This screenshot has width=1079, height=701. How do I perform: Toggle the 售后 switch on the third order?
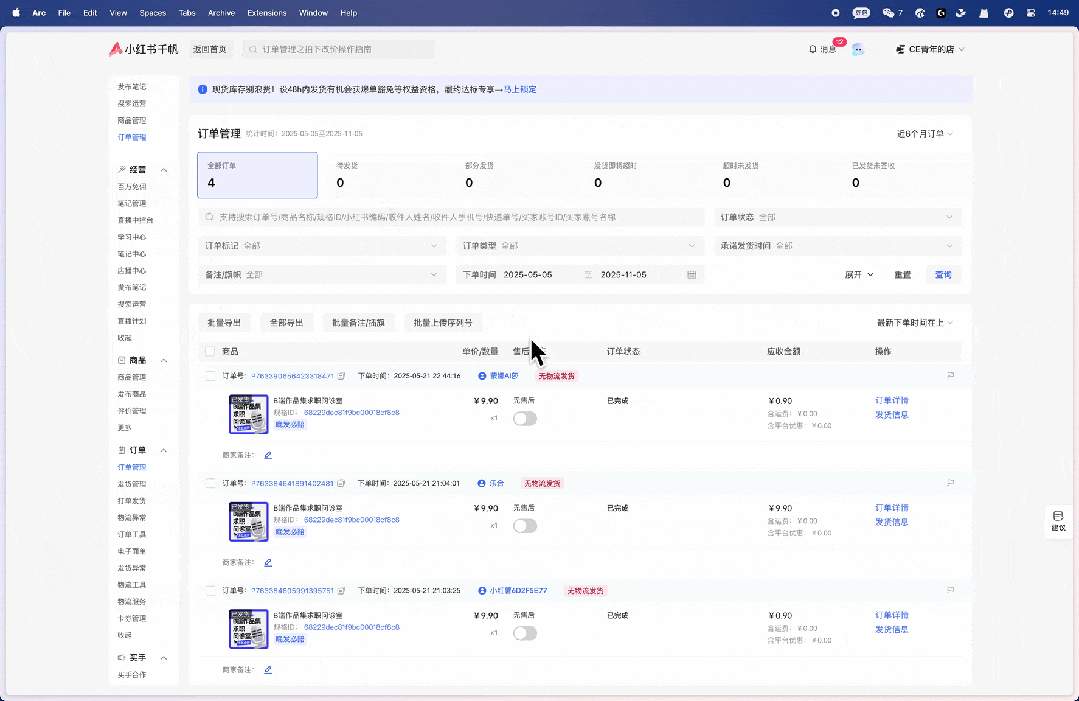[525, 633]
